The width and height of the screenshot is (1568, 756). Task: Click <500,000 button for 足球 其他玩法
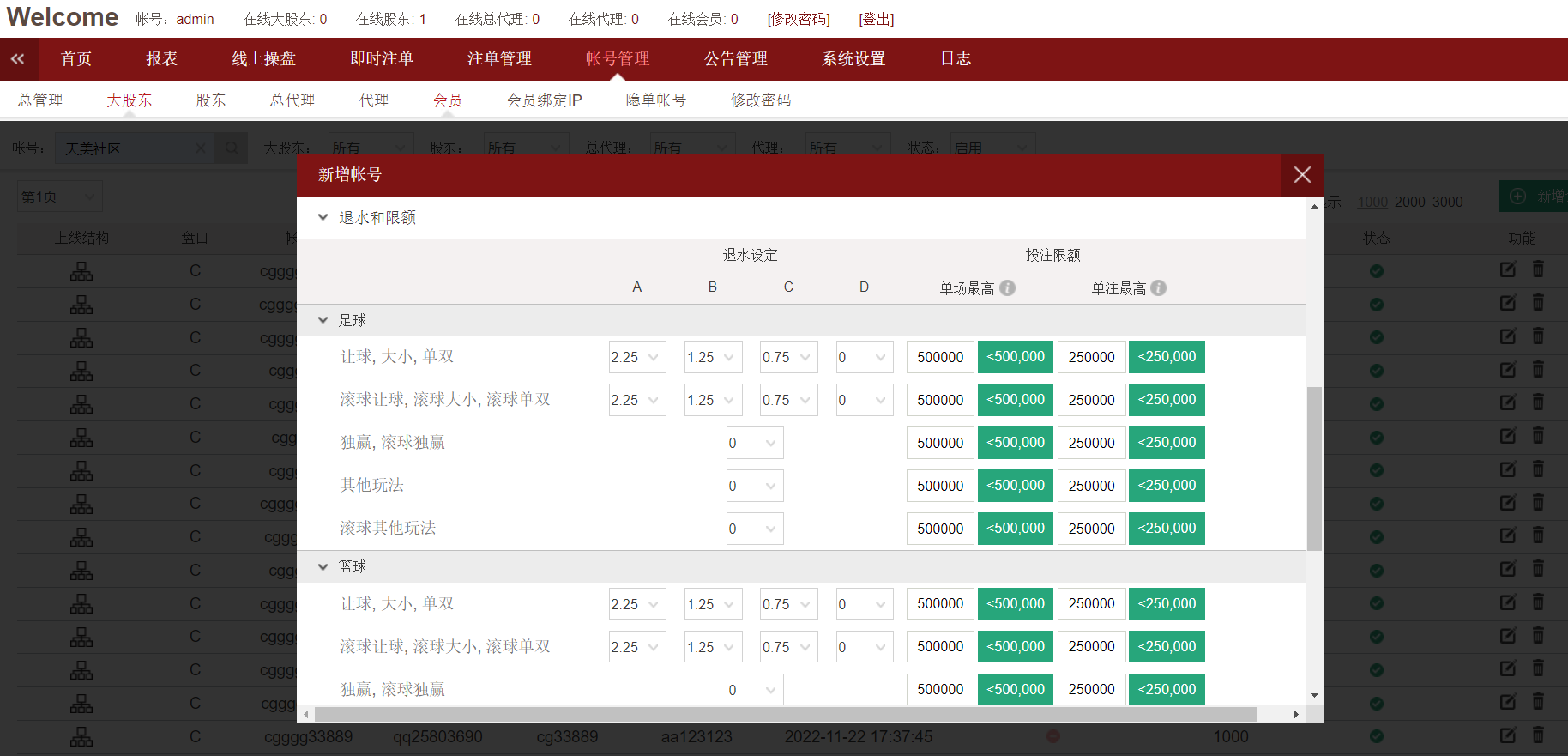[1015, 486]
